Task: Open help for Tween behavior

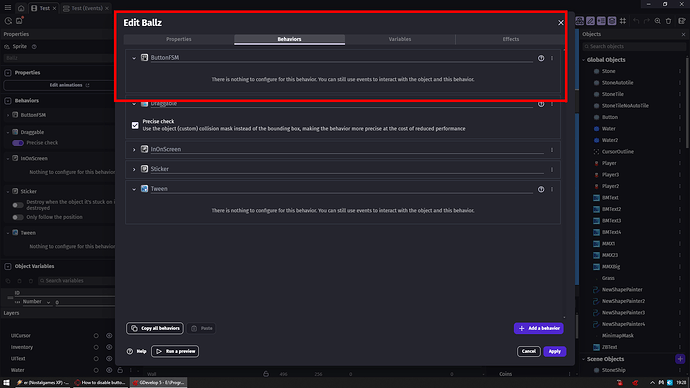Action: tap(541, 189)
